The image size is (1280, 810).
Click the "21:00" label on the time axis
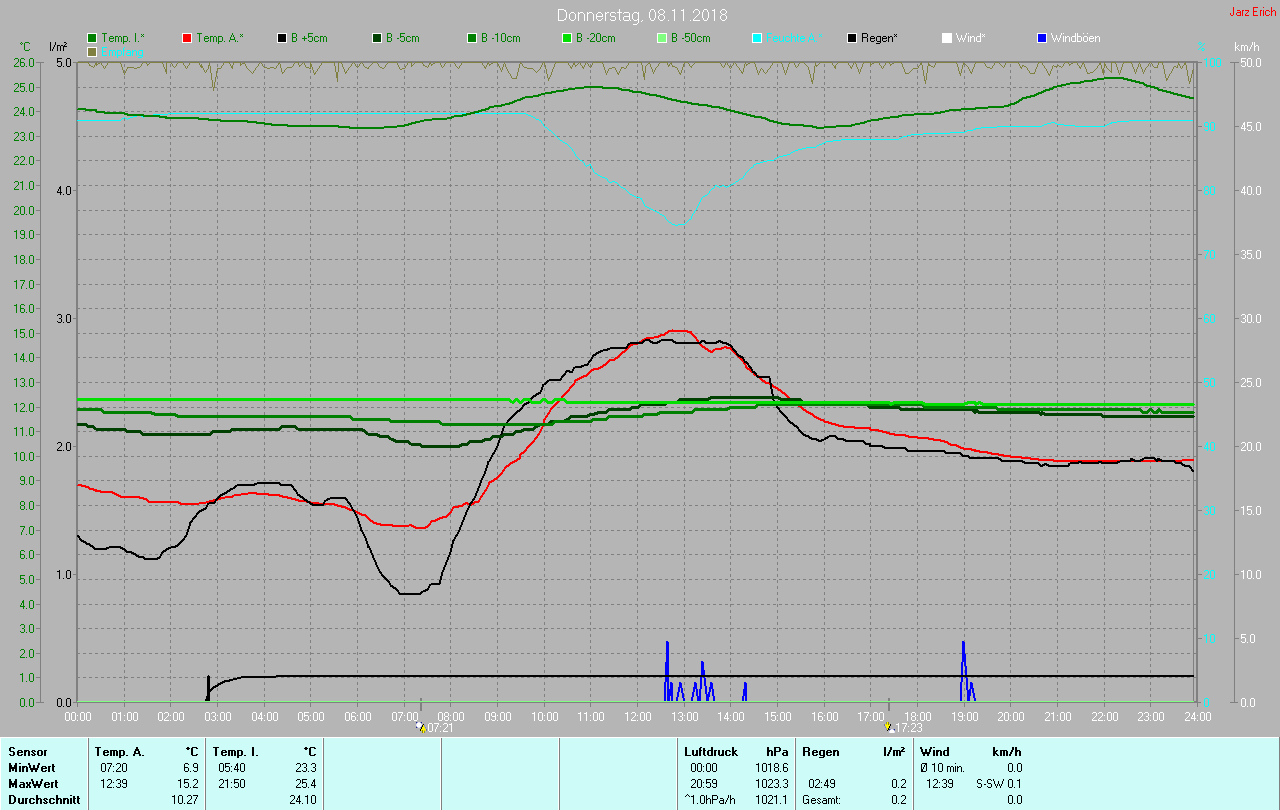(1058, 717)
